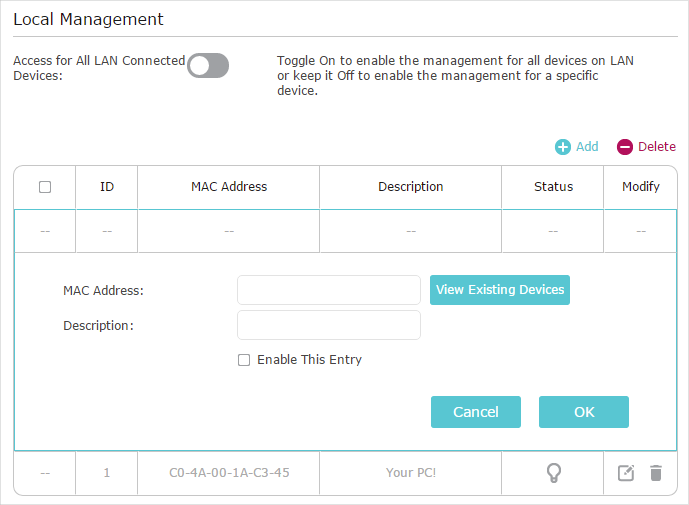Screen dimensions: 689x505
Task: Click the Delete text link
Action: 656,146
